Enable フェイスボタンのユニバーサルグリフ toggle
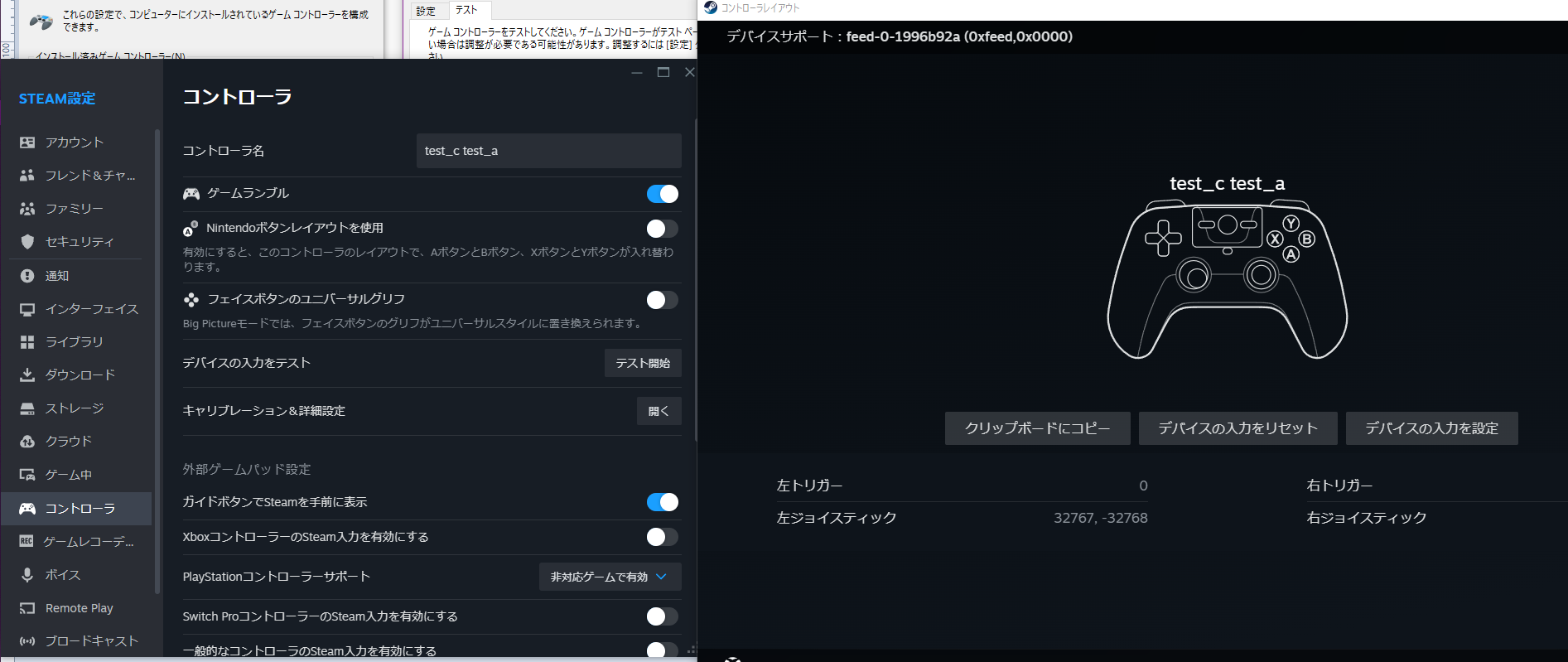 [663, 300]
